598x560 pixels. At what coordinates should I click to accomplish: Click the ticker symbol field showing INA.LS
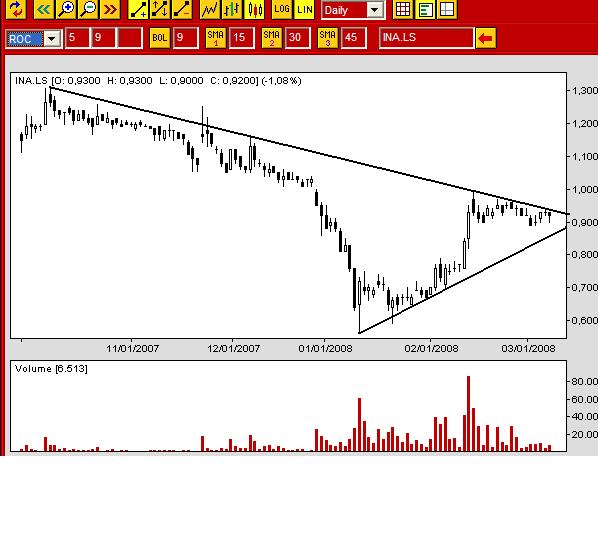click(426, 38)
